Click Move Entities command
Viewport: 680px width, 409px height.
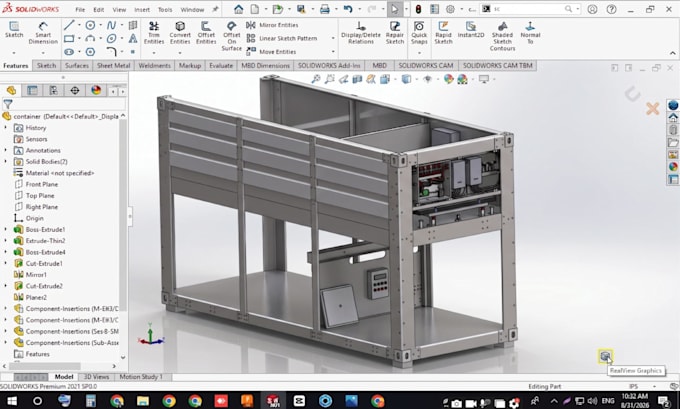pyautogui.click(x=271, y=52)
